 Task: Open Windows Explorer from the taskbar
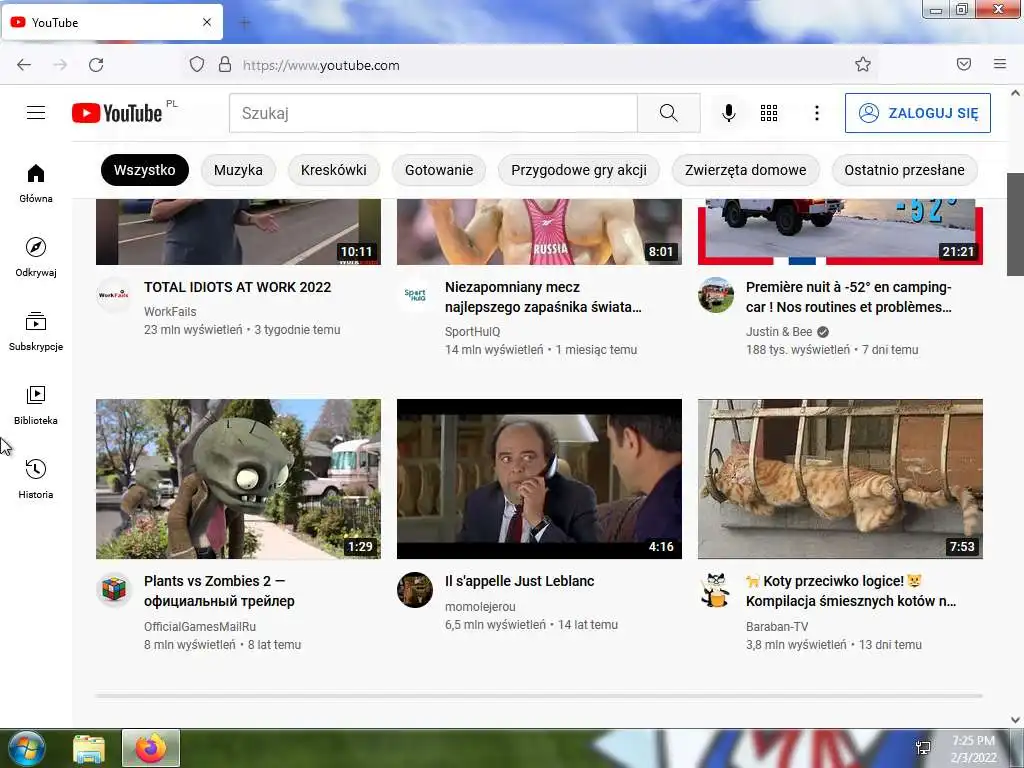tap(89, 748)
